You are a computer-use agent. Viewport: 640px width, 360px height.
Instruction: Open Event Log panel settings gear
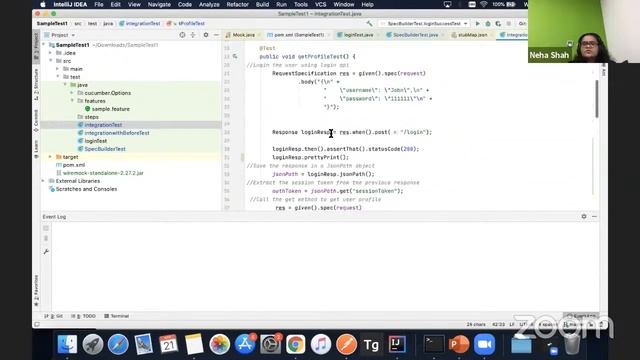pos(584,216)
